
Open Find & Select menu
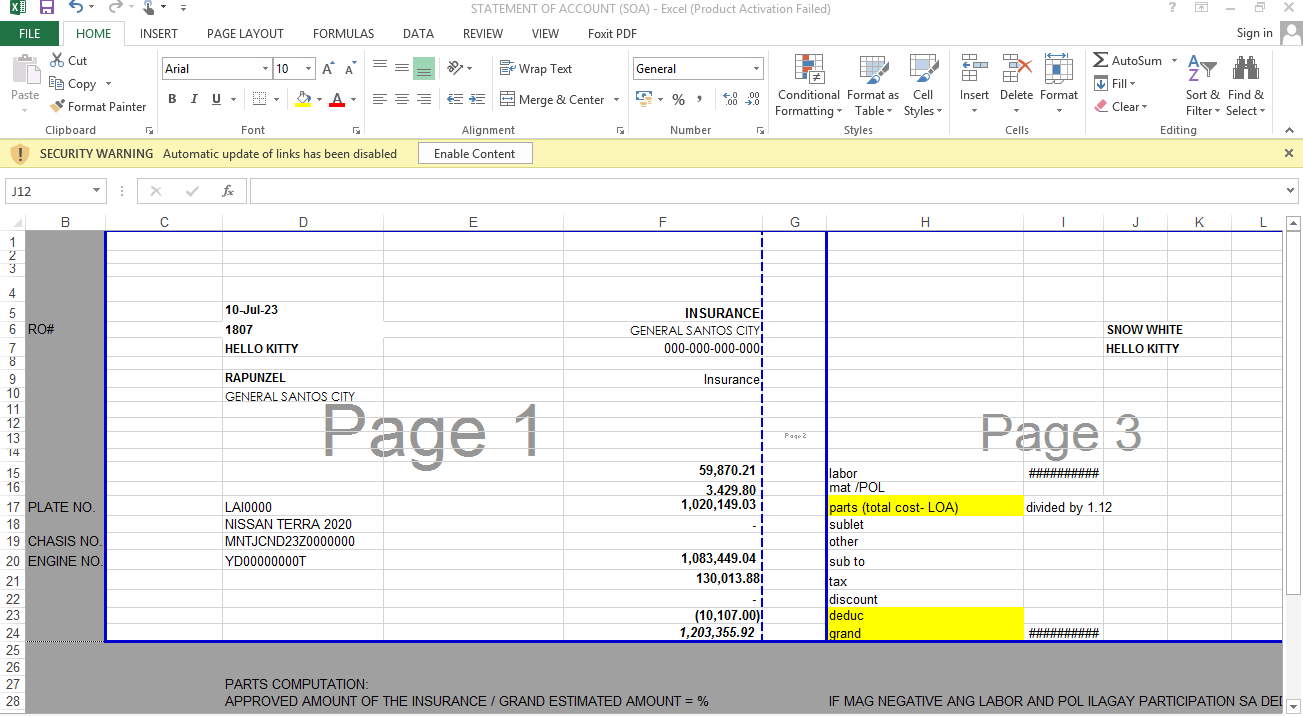click(x=1245, y=86)
